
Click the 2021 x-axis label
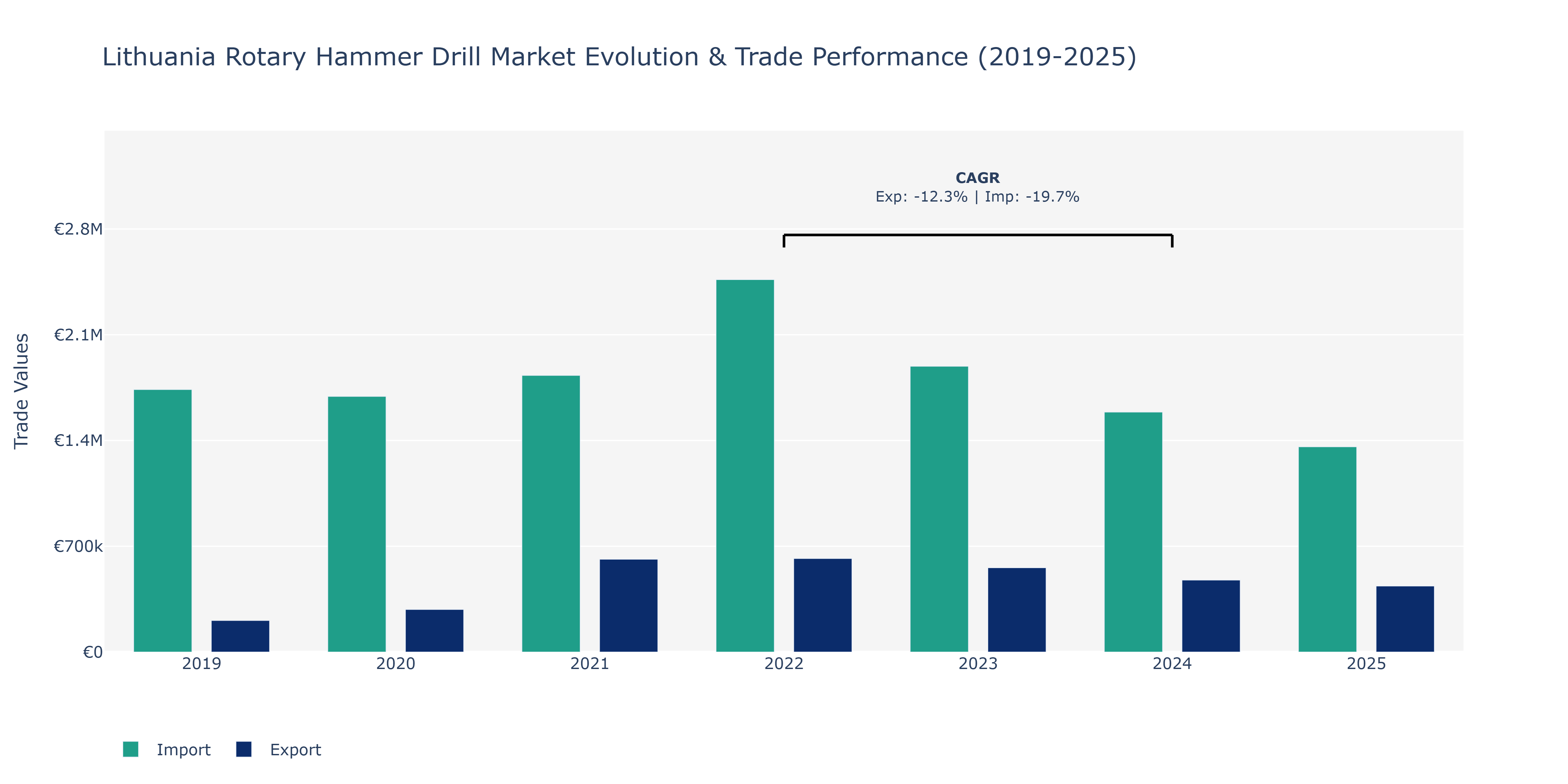(590, 663)
